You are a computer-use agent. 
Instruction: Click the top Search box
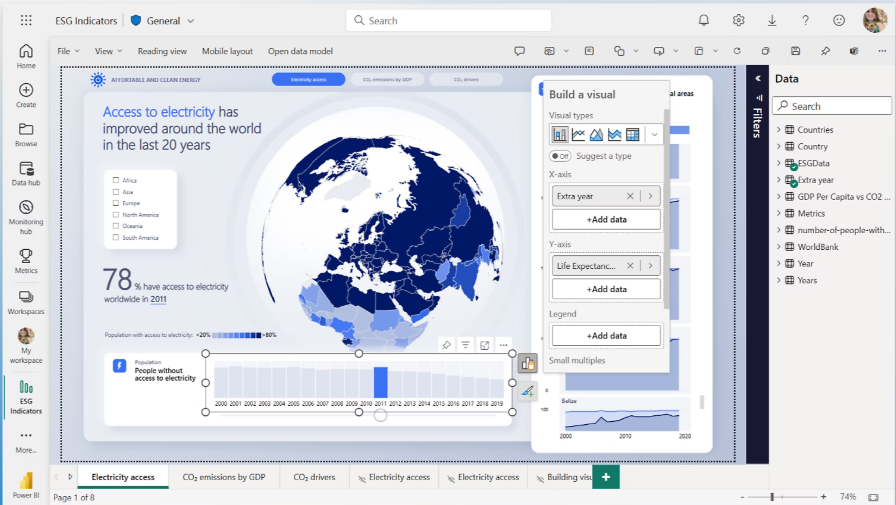pyautogui.click(x=449, y=21)
